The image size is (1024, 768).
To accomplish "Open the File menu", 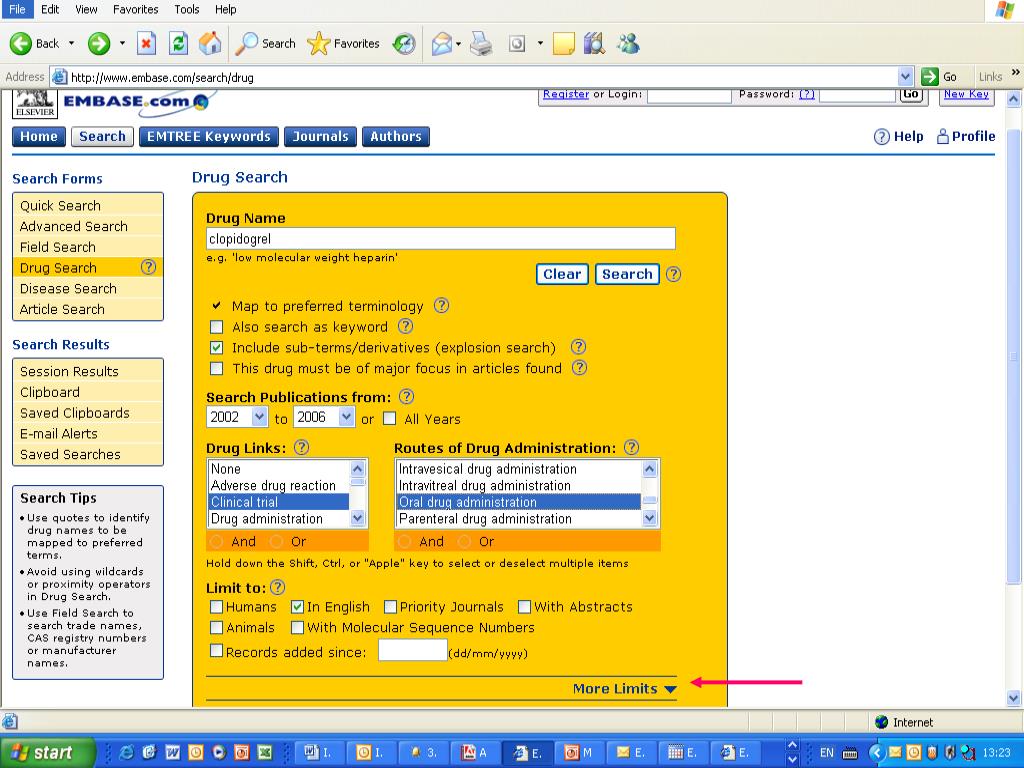I will click(x=17, y=9).
